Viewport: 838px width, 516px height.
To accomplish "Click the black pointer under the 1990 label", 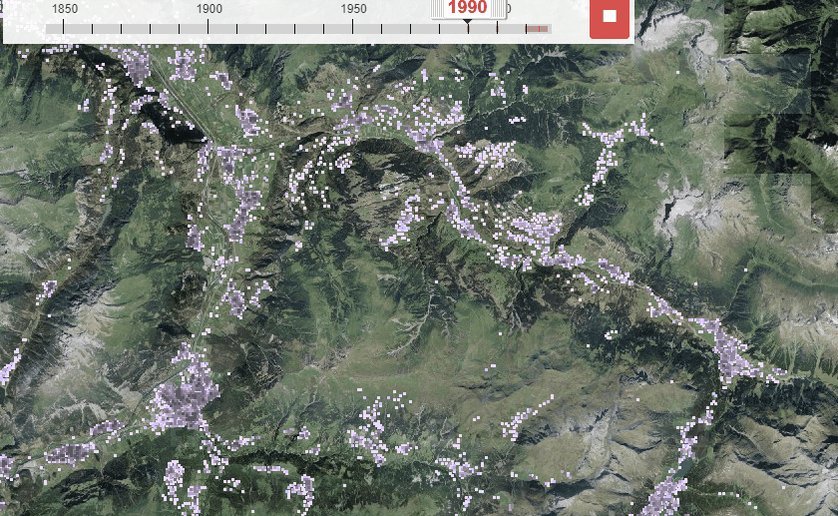I will 468,24.
